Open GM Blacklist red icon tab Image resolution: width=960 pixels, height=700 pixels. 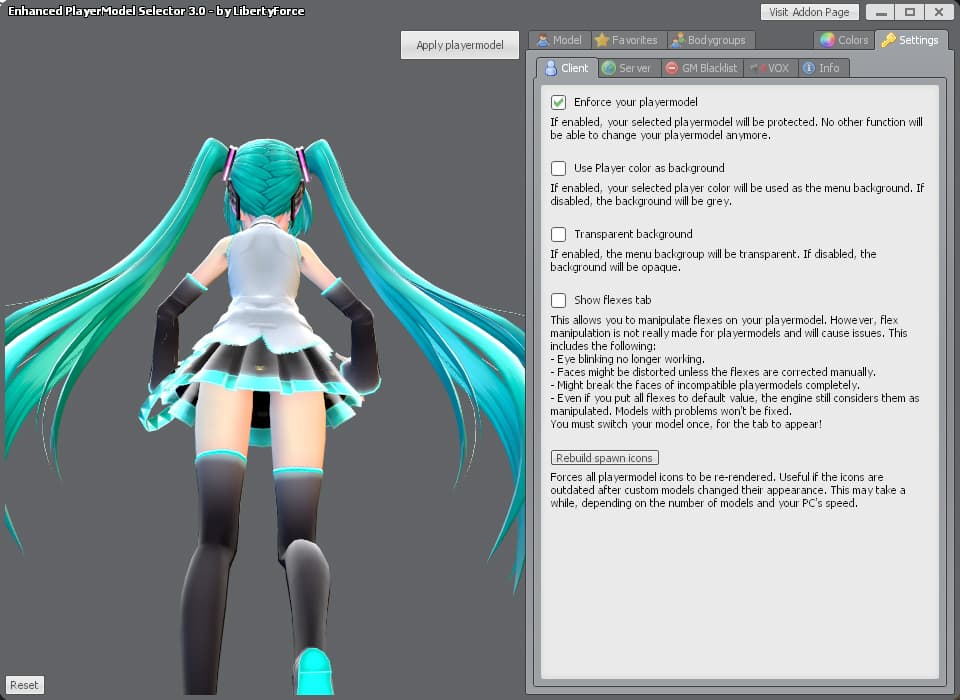click(x=672, y=68)
